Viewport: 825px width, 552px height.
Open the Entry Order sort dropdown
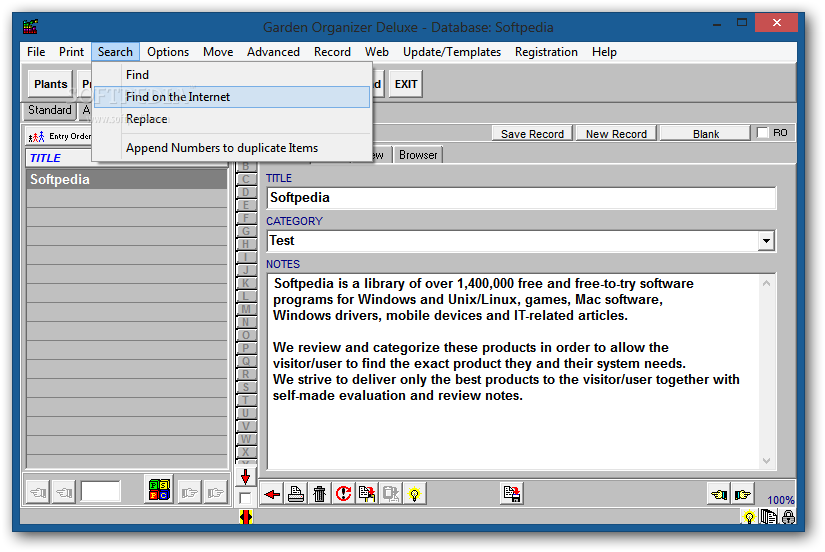58,137
